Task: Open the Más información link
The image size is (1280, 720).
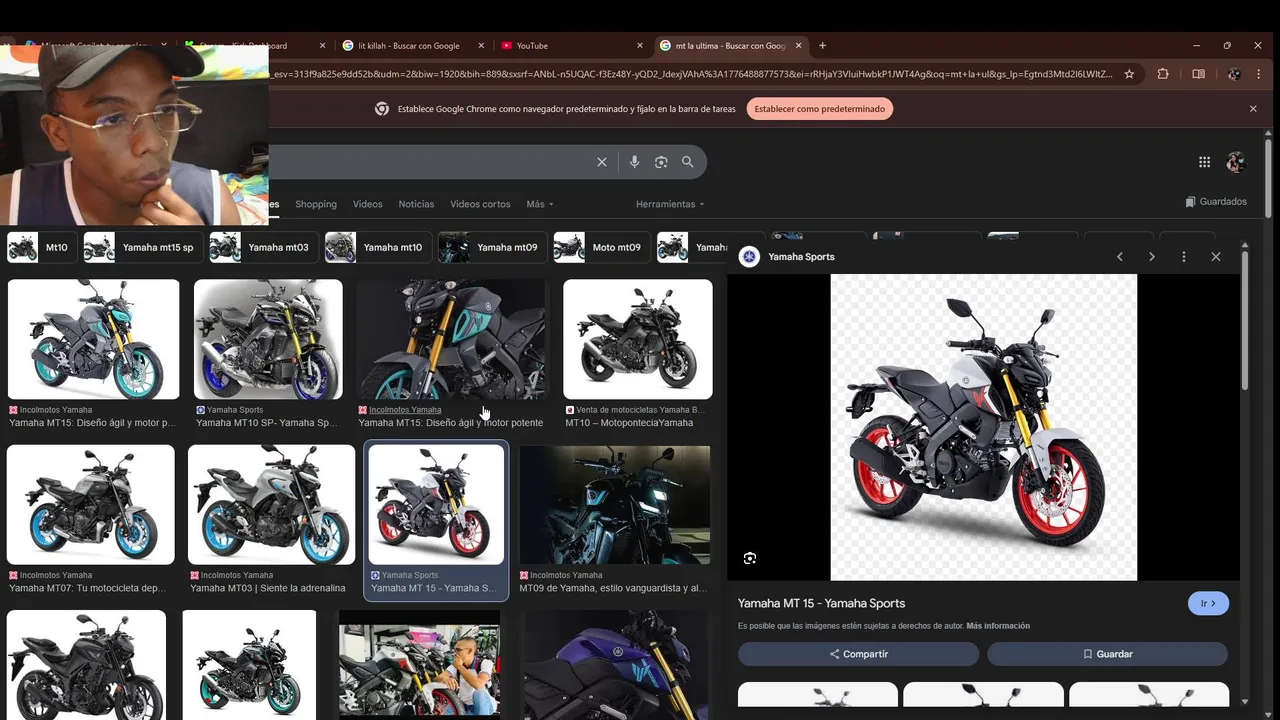Action: (998, 626)
